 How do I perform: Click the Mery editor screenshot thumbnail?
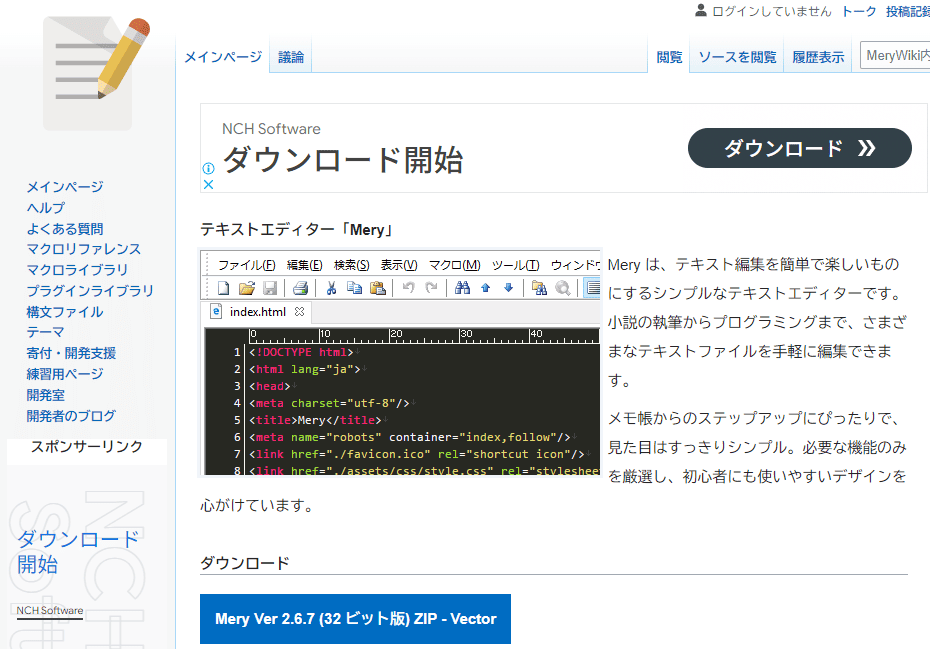[401, 363]
